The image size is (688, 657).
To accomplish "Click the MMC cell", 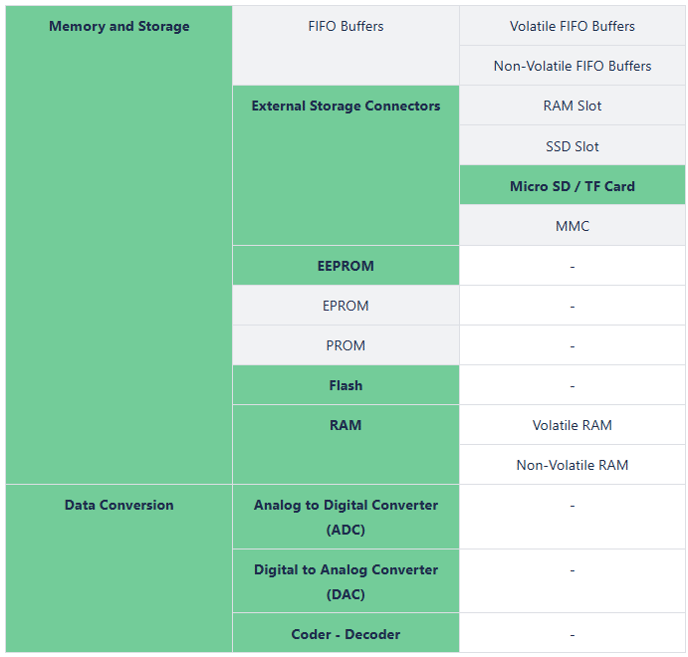I will click(572, 226).
